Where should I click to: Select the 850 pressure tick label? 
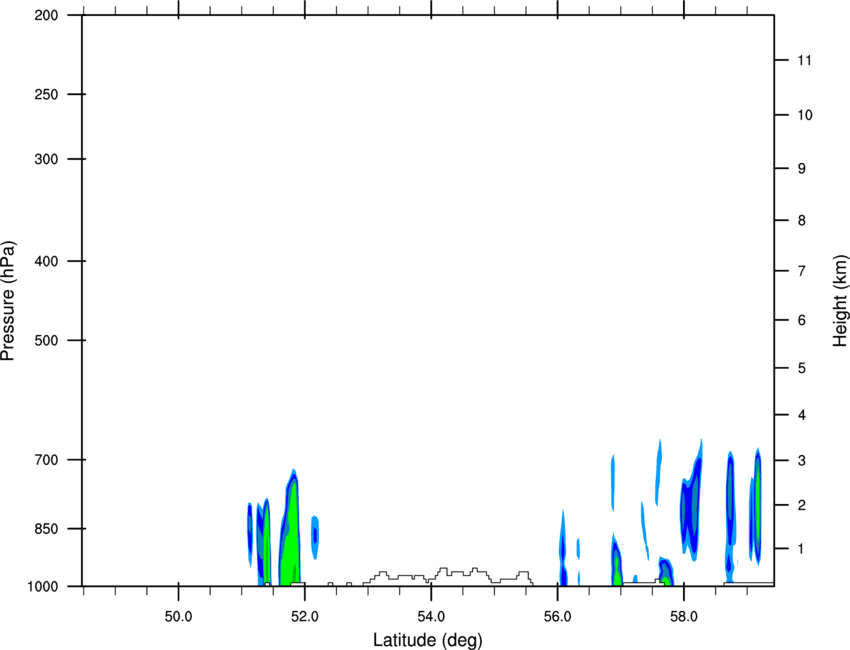pyautogui.click(x=46, y=529)
